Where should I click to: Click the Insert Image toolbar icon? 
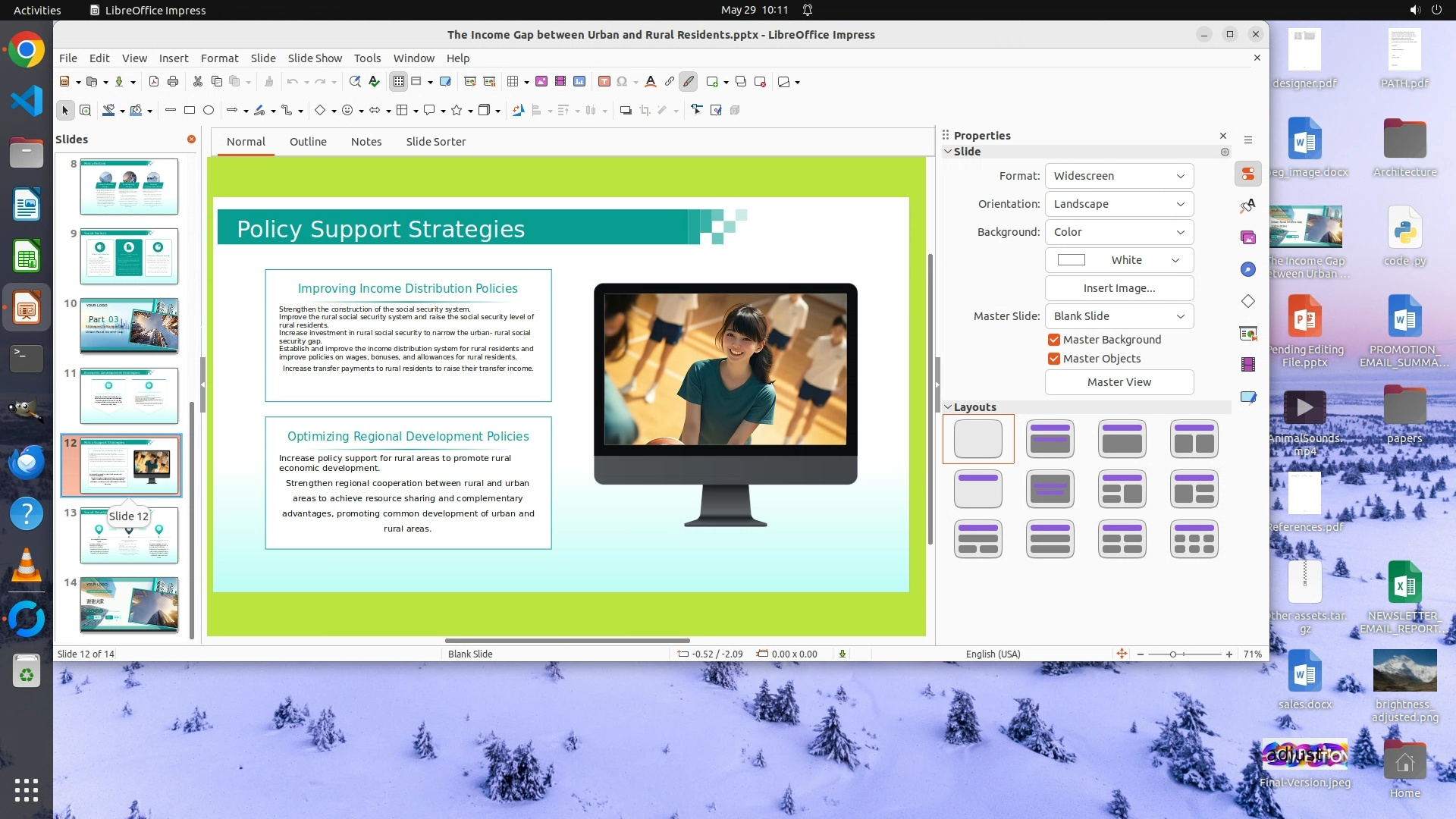click(541, 82)
